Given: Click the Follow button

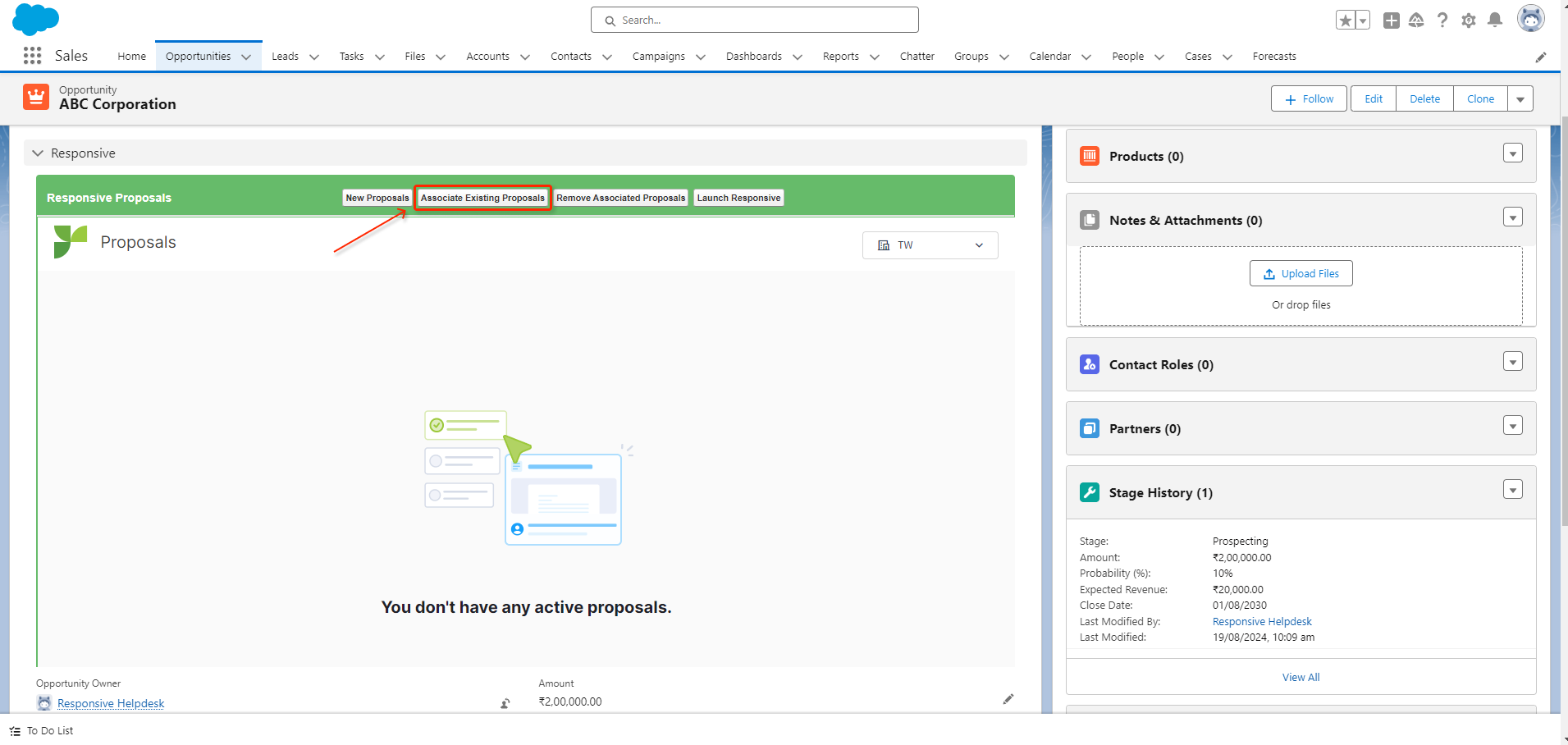Looking at the screenshot, I should pyautogui.click(x=1310, y=98).
